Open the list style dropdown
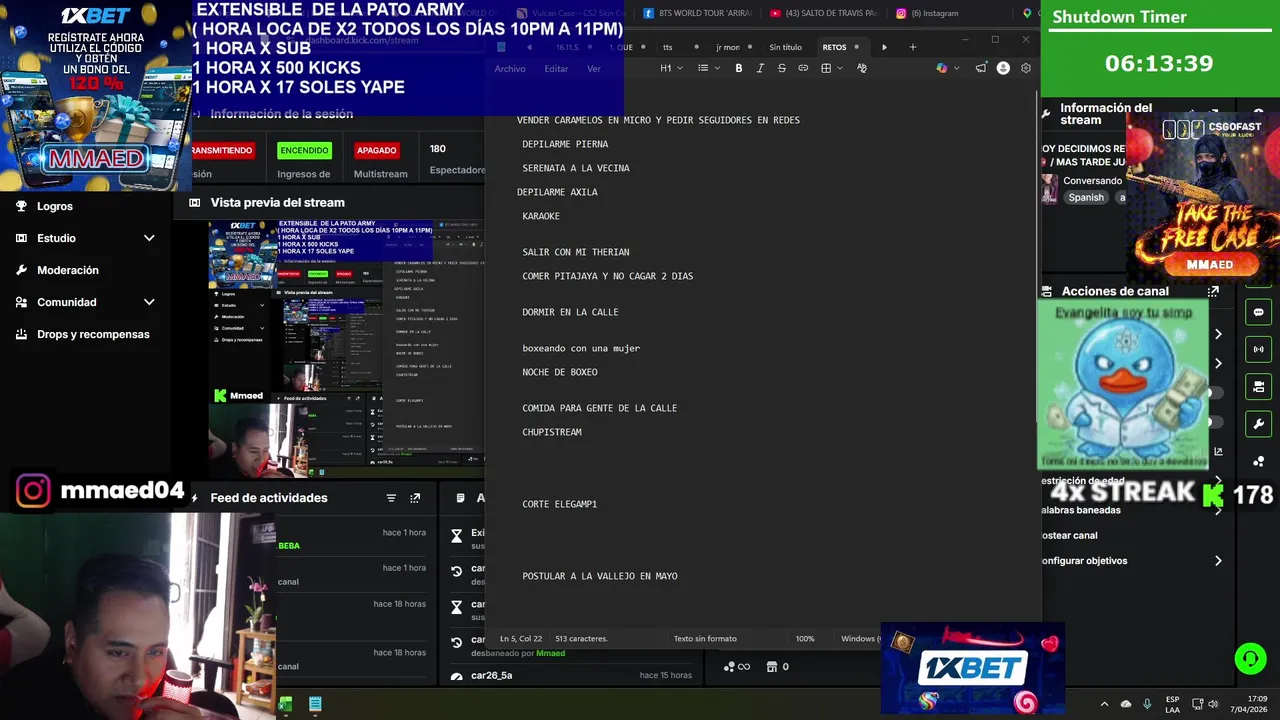Screen dimensions: 1280x720 pos(709,68)
